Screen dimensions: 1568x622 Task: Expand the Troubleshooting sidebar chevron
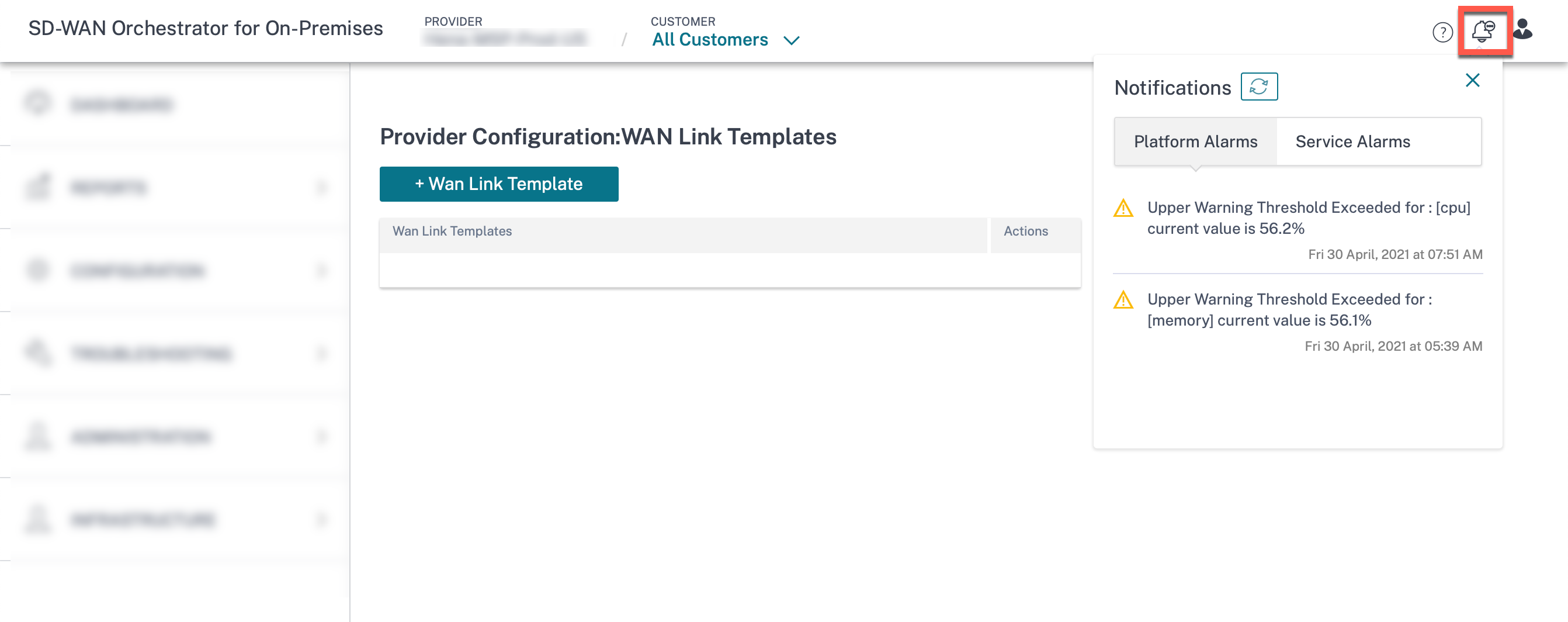click(322, 353)
